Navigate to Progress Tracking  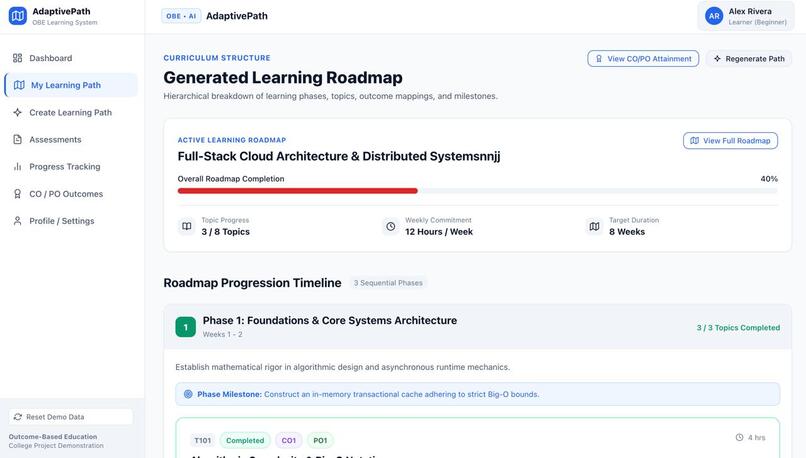[x=71, y=167]
